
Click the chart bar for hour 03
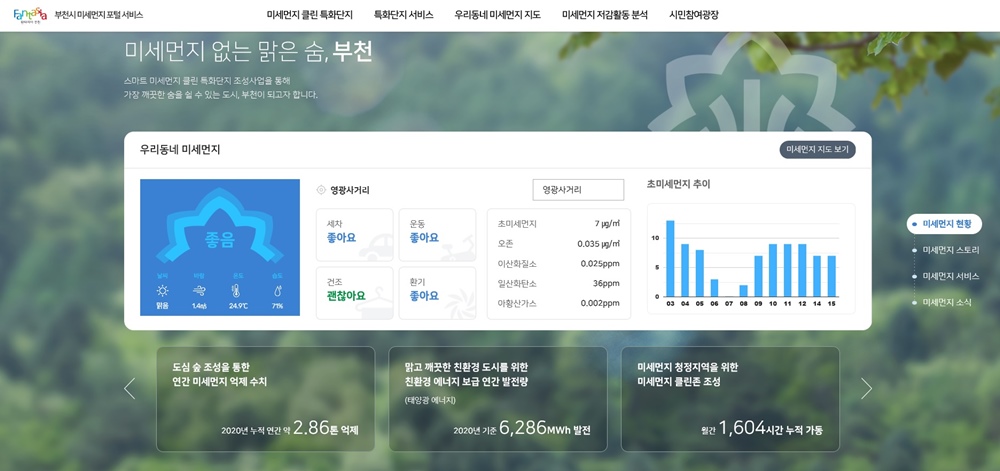tap(670, 258)
